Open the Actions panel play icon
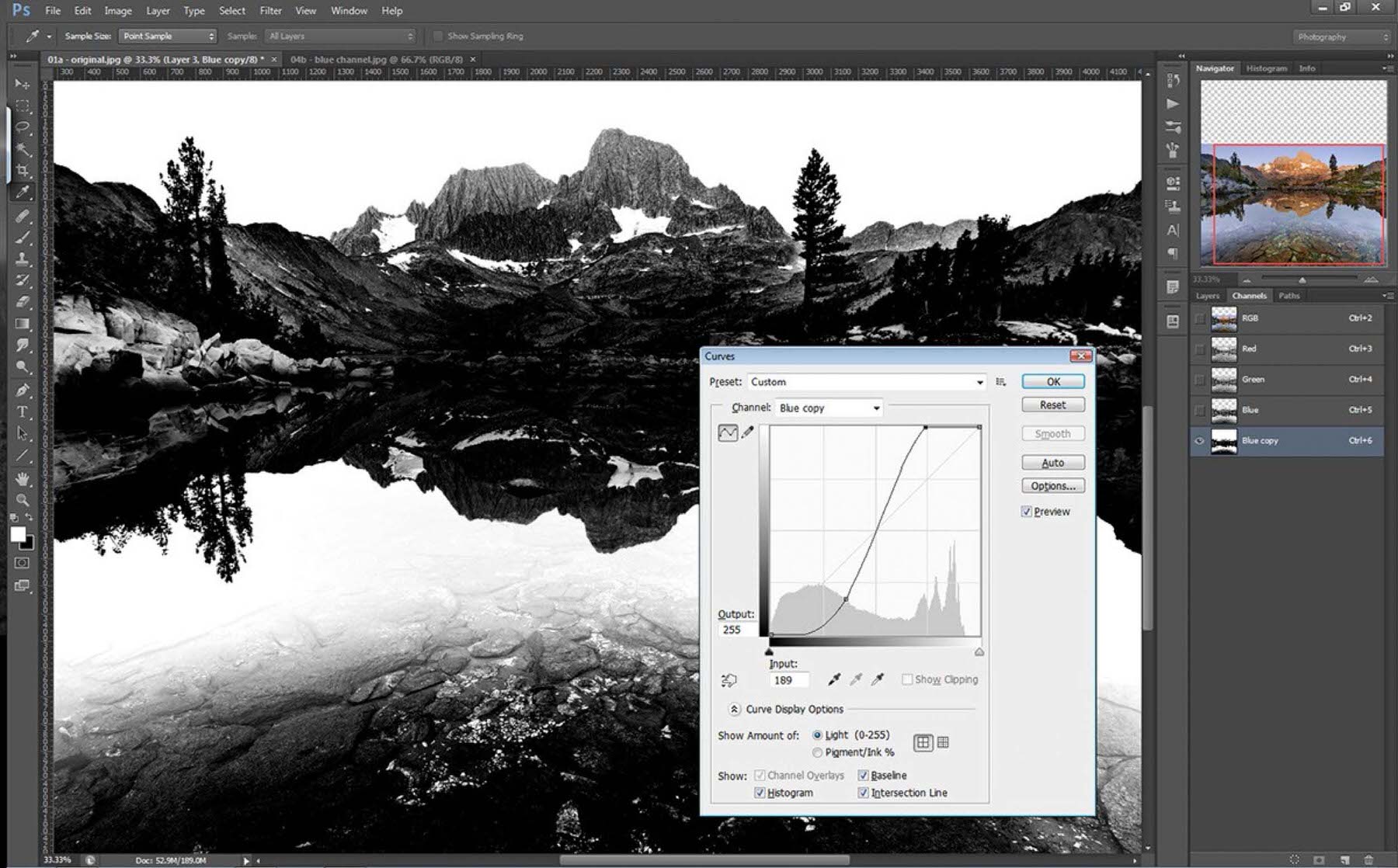 pyautogui.click(x=1173, y=103)
